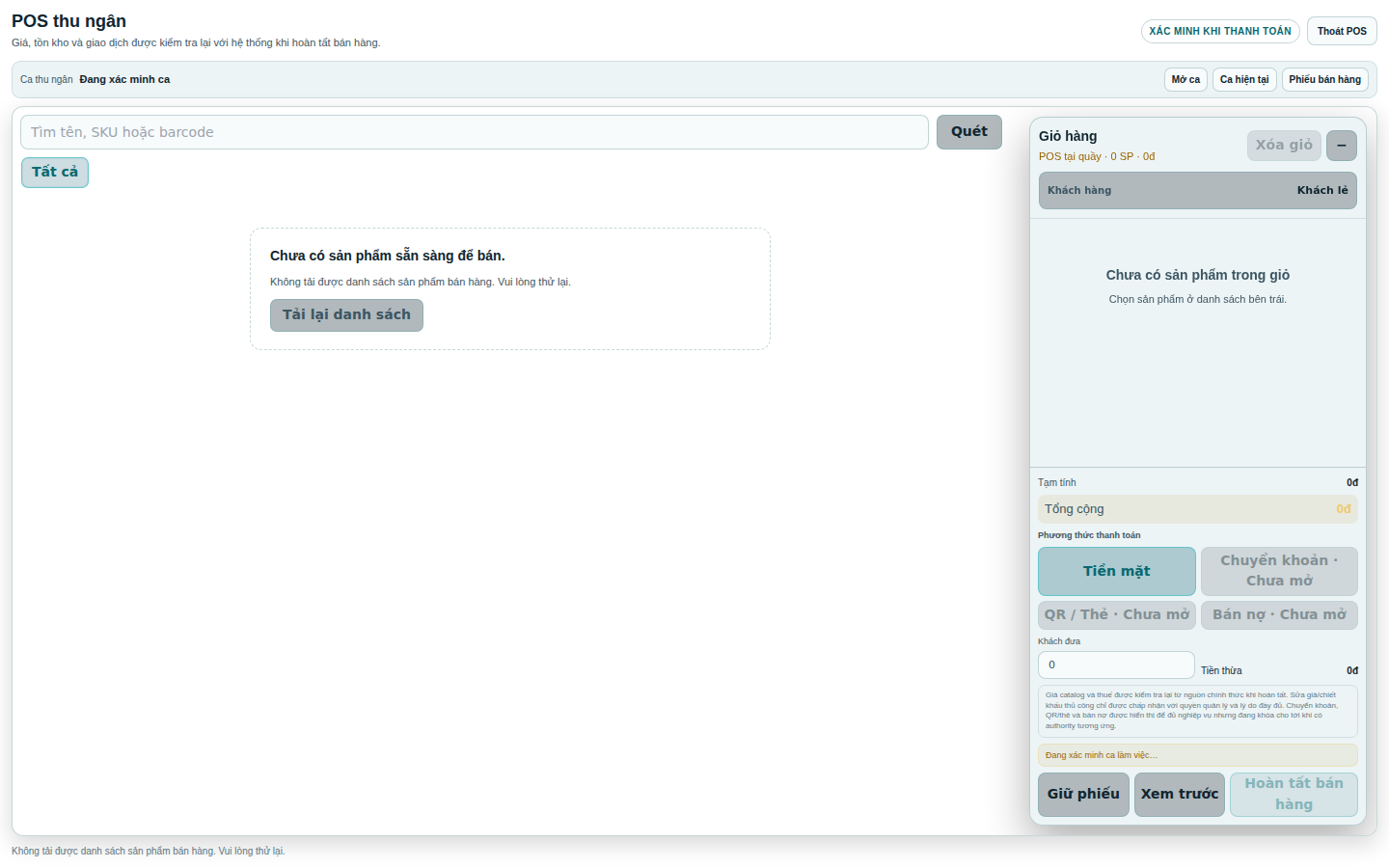Select the Tất cả category filter
Viewport: 1389px width, 868px height.
coord(55,173)
